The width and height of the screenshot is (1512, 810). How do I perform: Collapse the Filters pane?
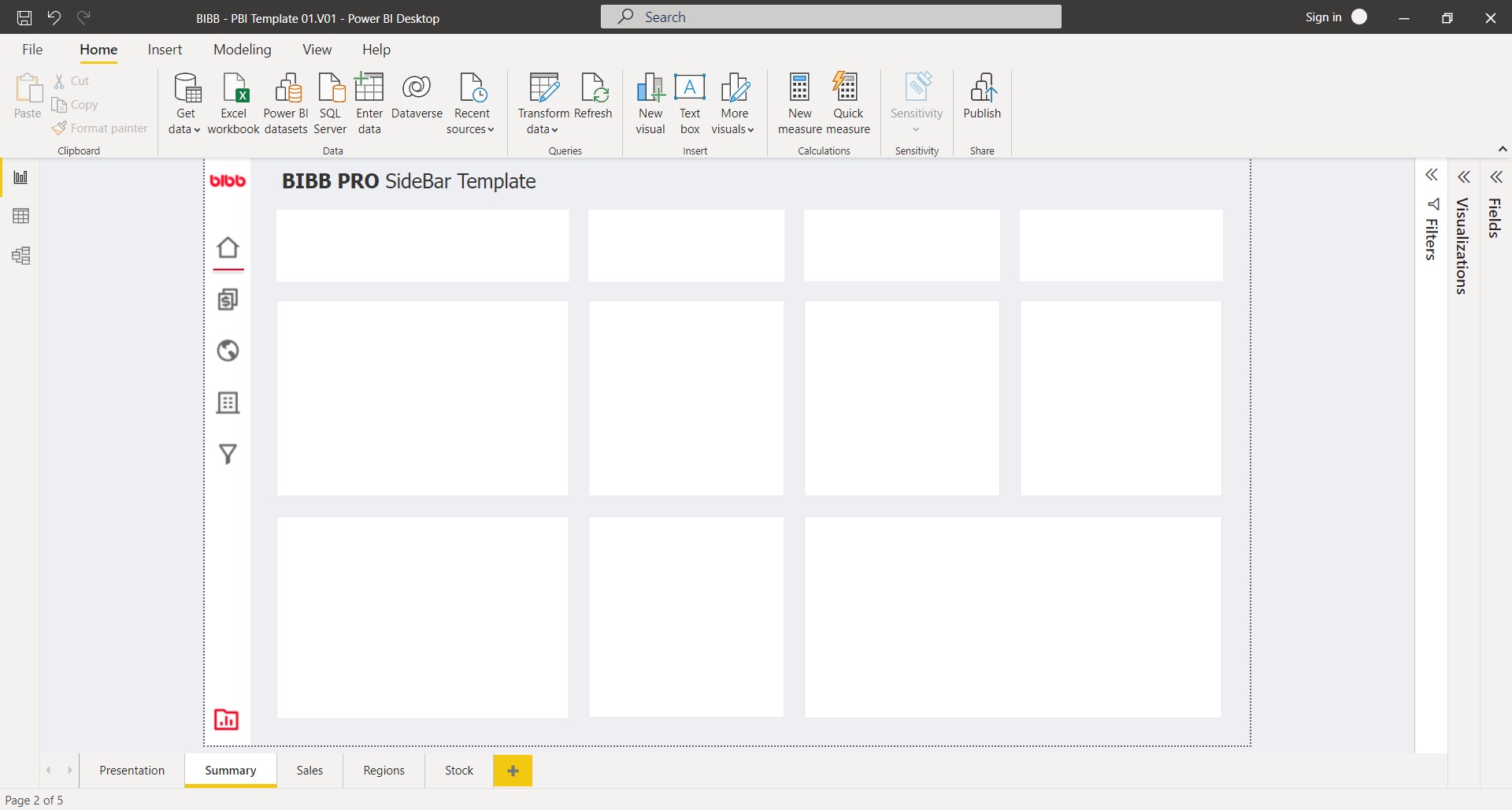[1432, 175]
